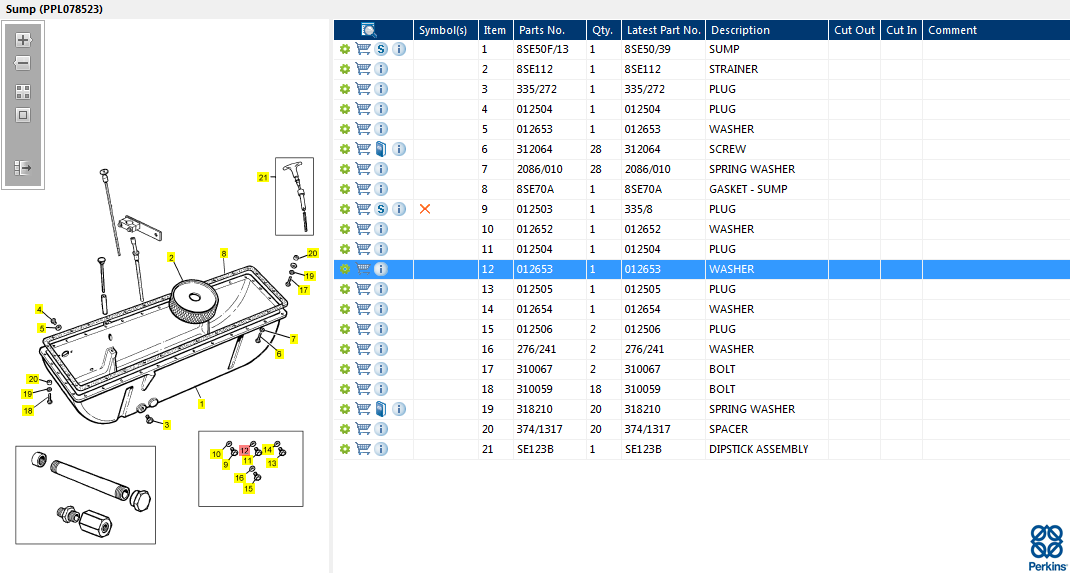
Task: Click the Description column header
Action: pyautogui.click(x=740, y=30)
